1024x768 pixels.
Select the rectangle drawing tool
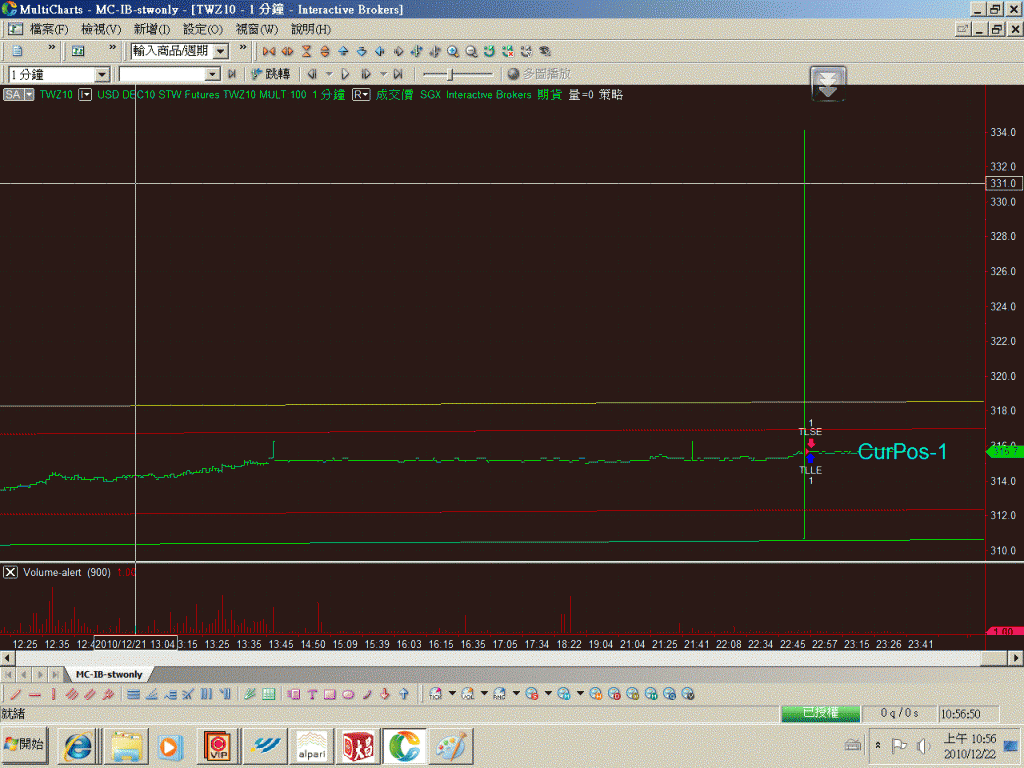coord(330,694)
